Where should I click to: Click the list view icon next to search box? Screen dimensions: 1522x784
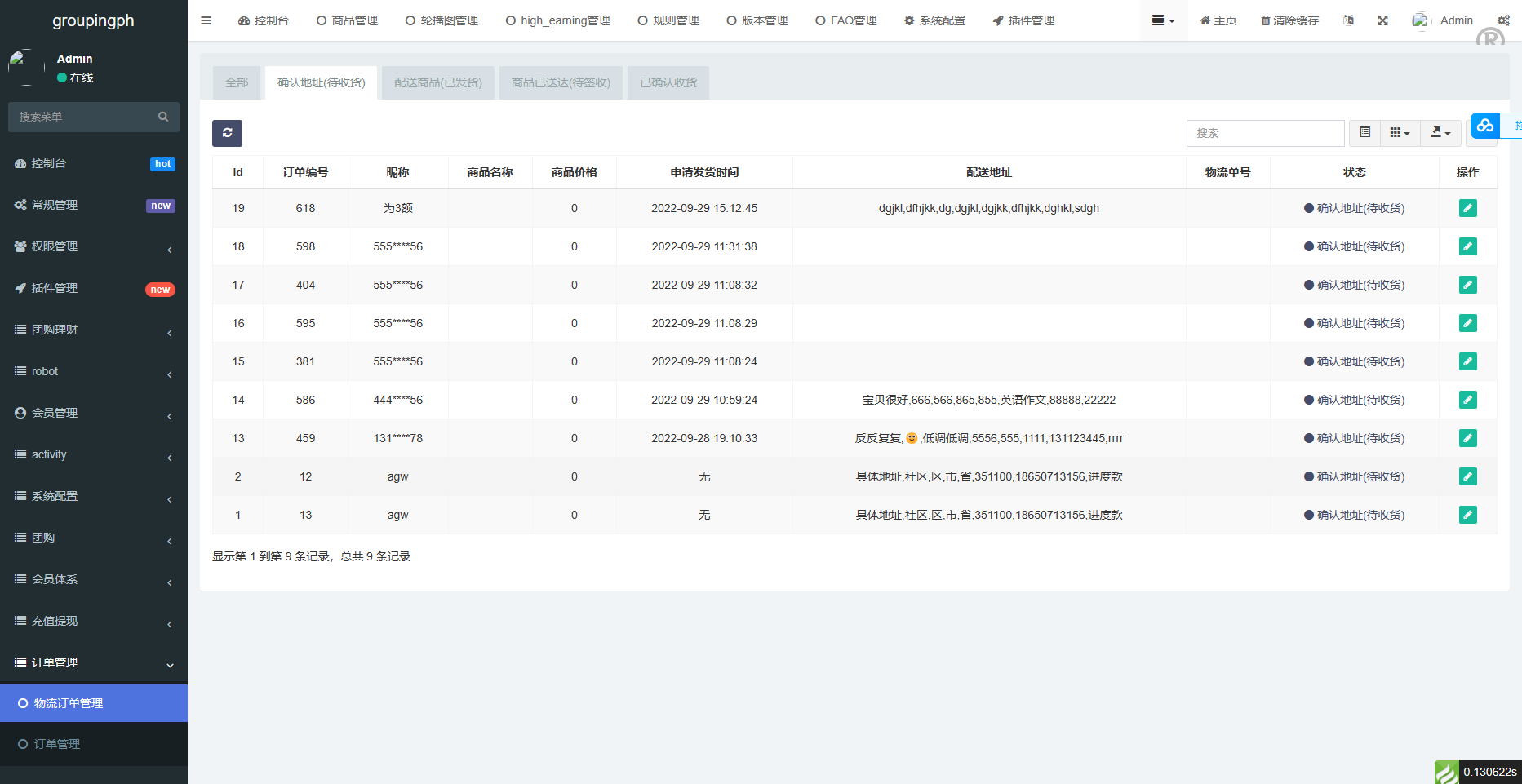click(1364, 132)
